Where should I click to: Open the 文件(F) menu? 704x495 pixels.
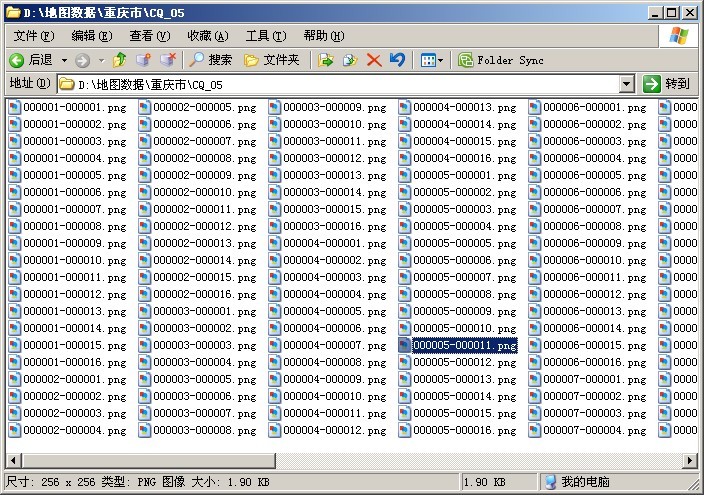(x=34, y=36)
